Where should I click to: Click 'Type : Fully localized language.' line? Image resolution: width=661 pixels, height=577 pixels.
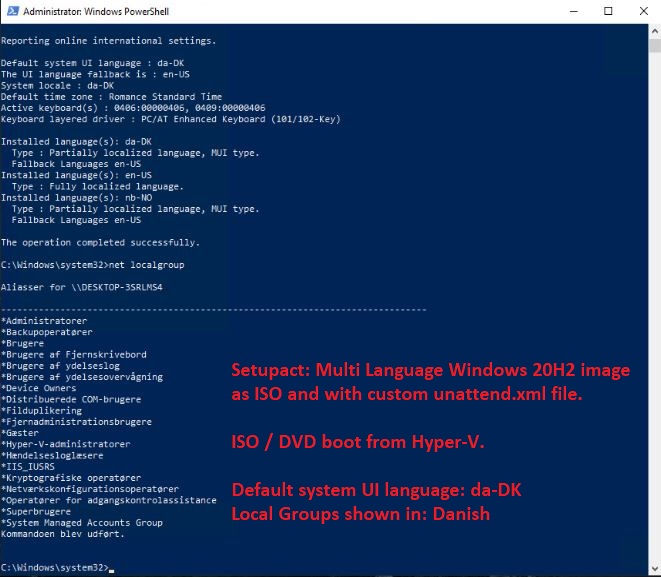click(97, 187)
